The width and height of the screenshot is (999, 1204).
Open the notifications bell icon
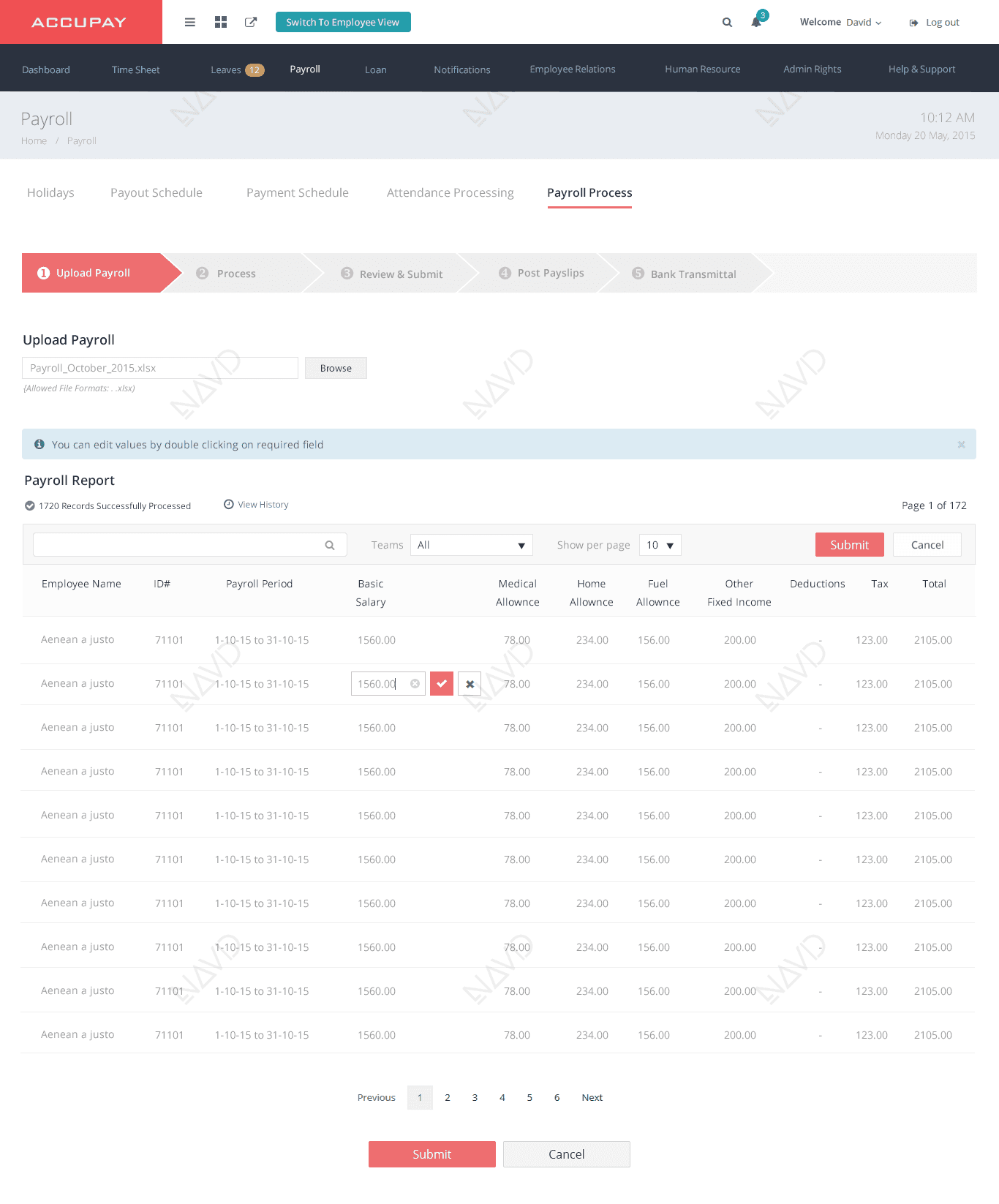tap(756, 22)
